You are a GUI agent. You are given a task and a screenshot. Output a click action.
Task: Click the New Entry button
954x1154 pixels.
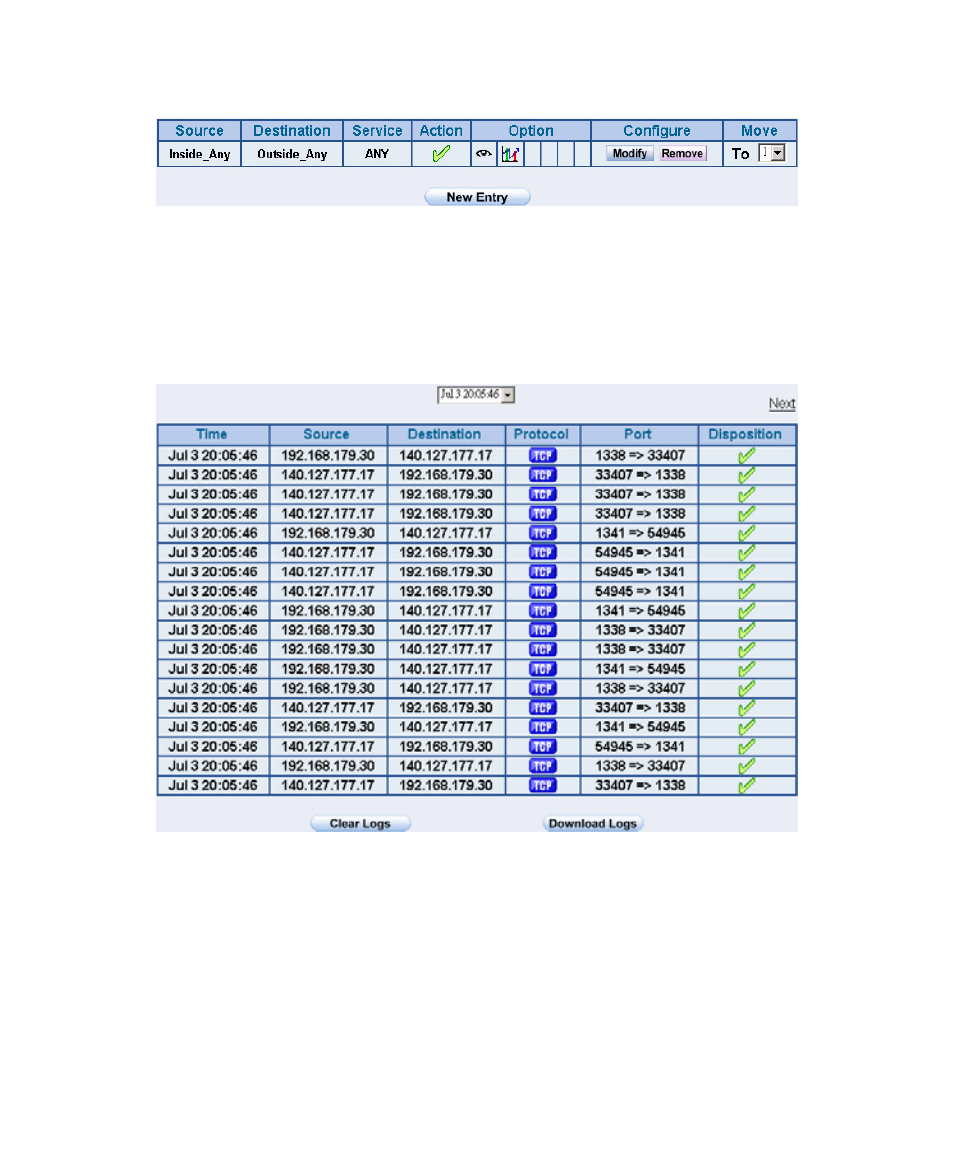477,197
